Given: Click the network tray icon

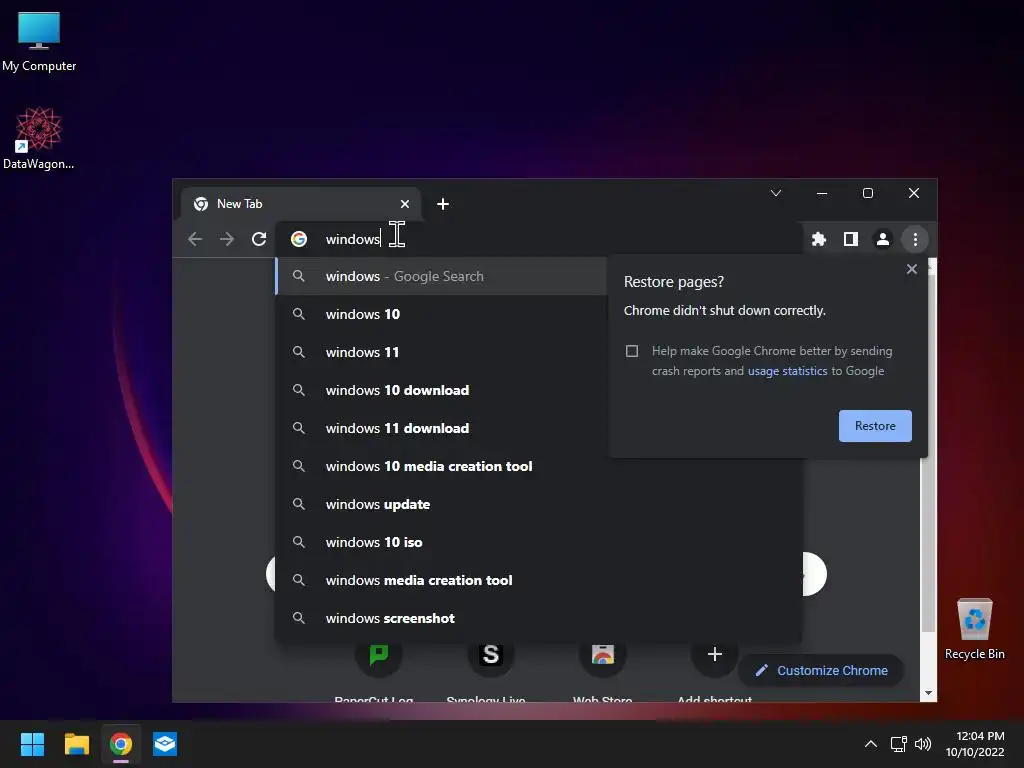Looking at the screenshot, I should pyautogui.click(x=899, y=744).
